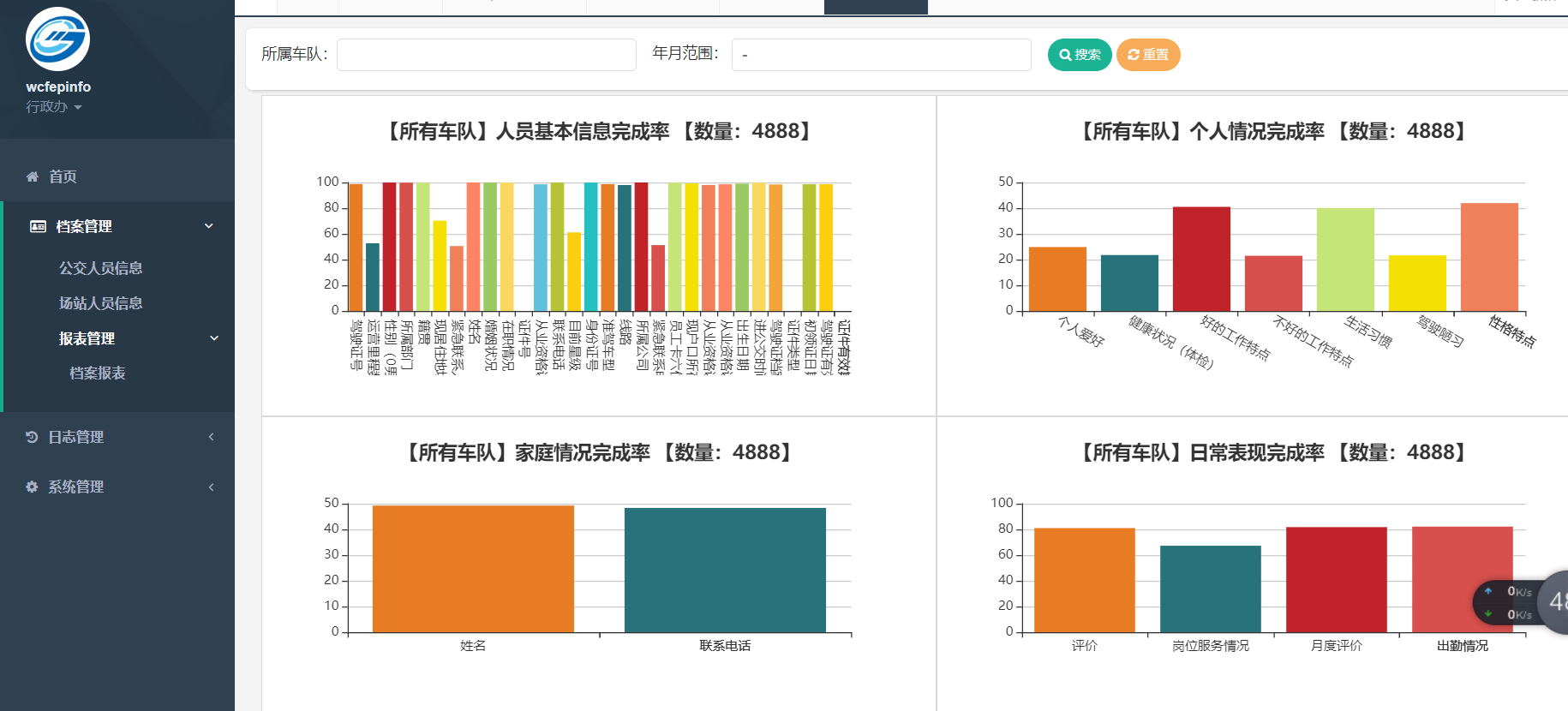Screen dimensions: 1568x711
Task: Click the 生活习惯 light green bar
Action: tap(1345, 260)
